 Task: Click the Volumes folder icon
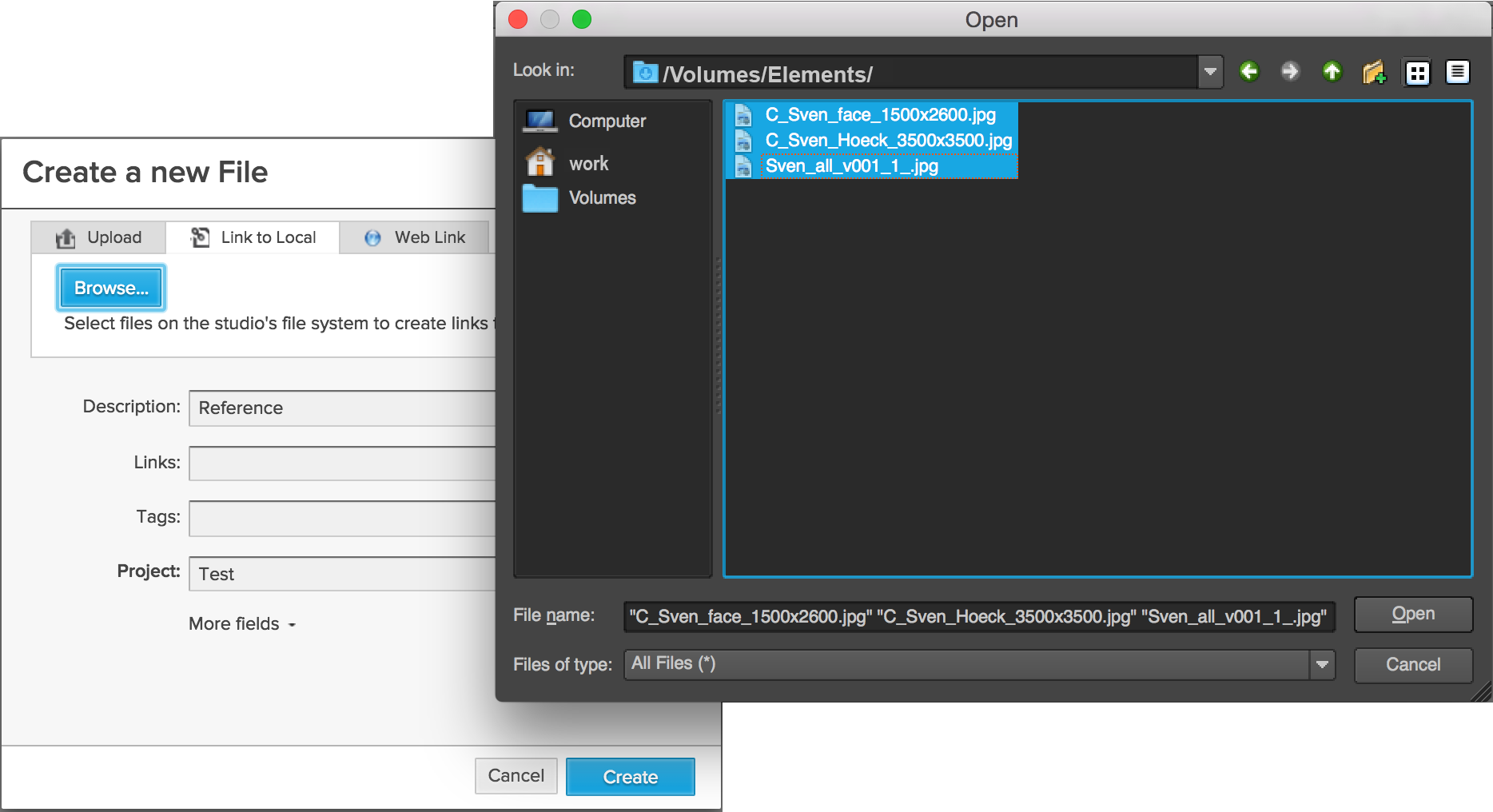(540, 198)
